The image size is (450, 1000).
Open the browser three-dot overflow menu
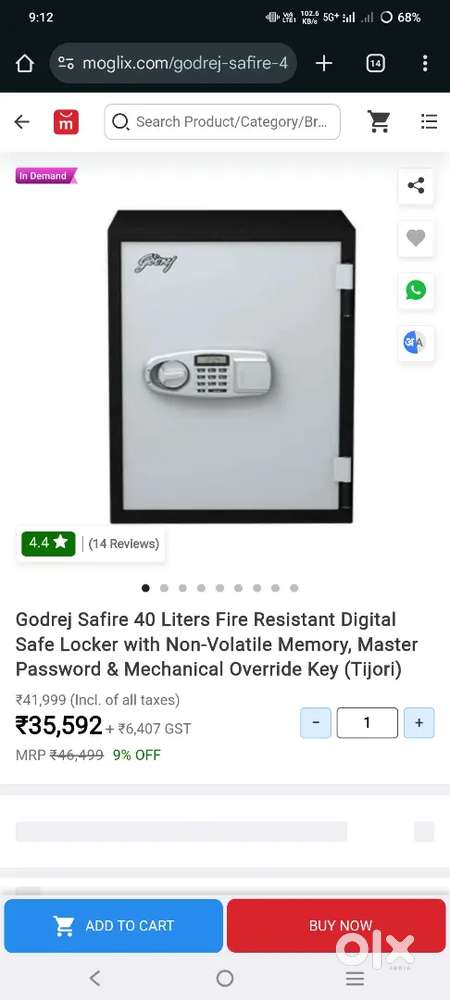point(425,63)
